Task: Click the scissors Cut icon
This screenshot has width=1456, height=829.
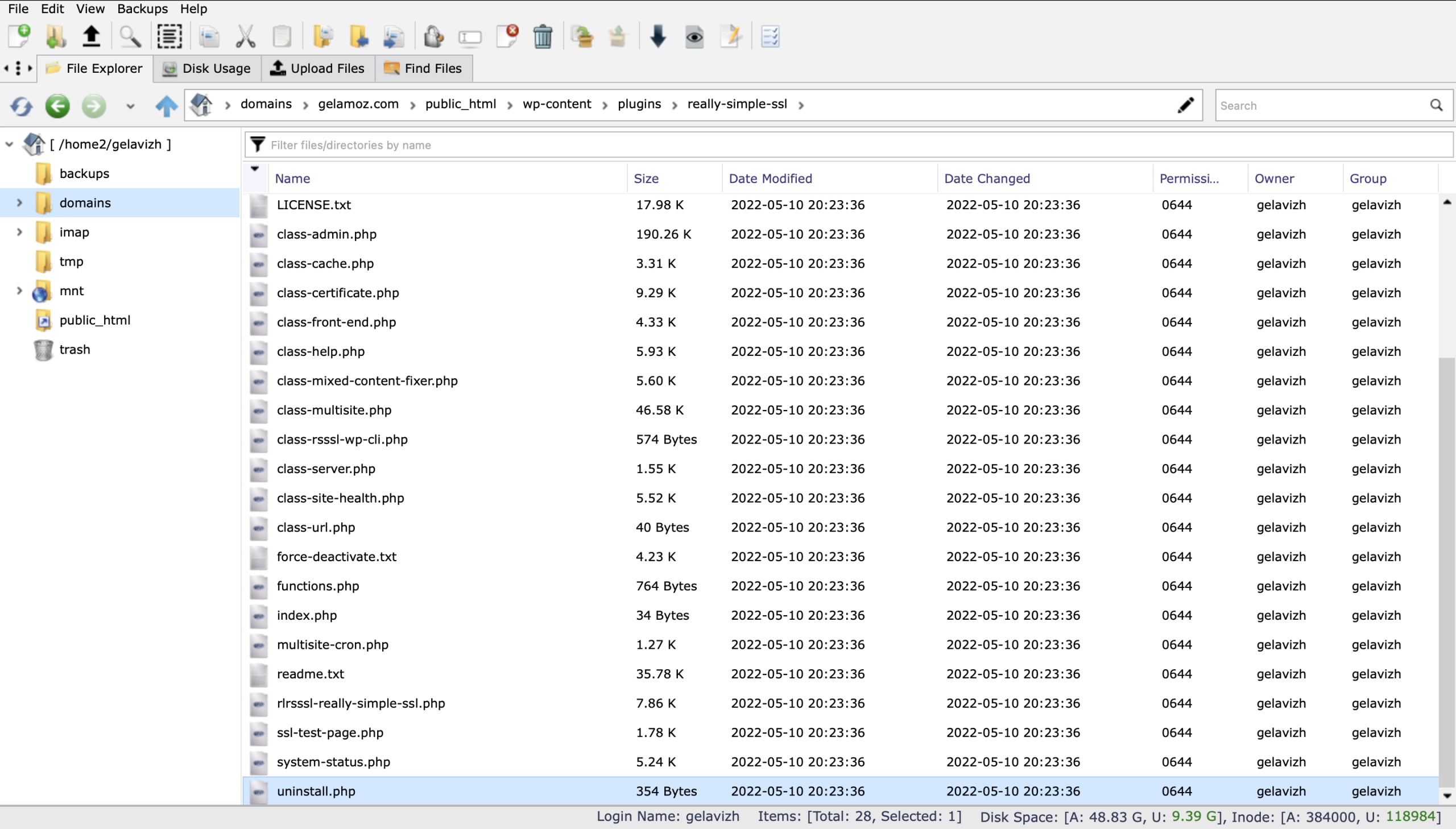Action: click(x=246, y=36)
